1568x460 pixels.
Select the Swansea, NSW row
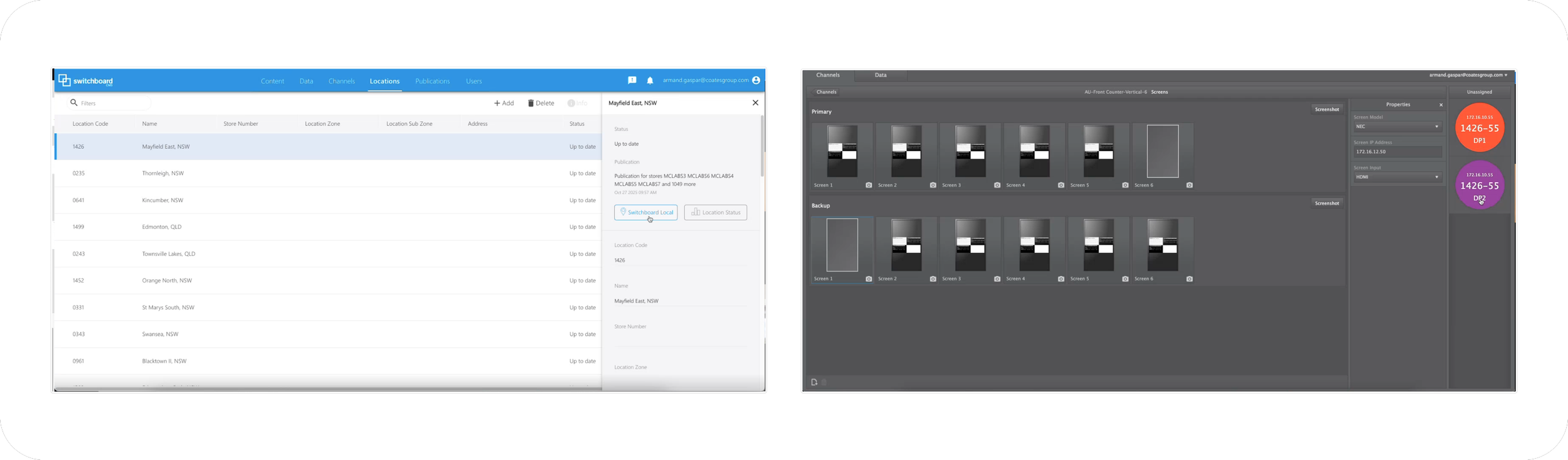[x=327, y=334]
